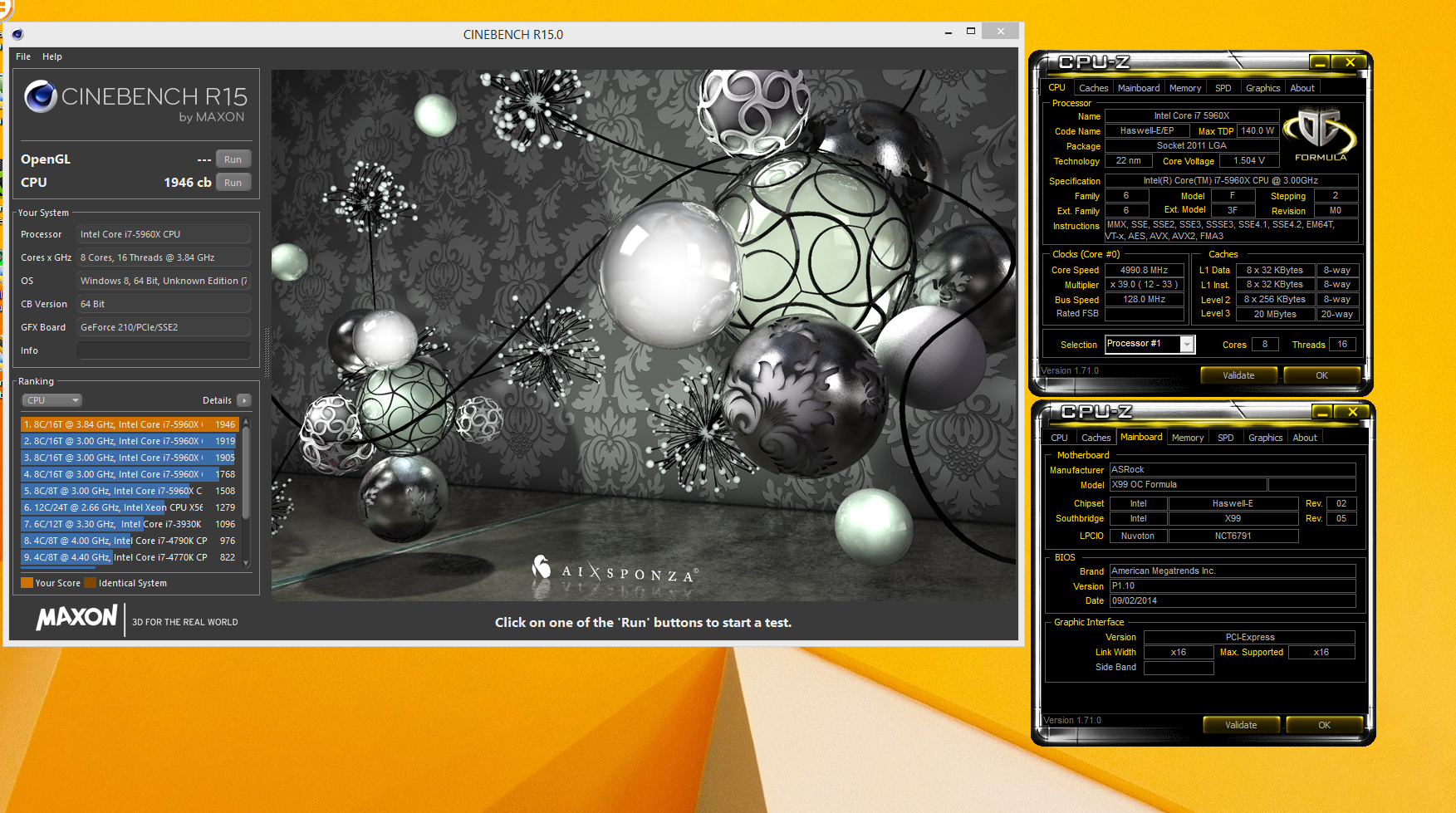1456x813 pixels.
Task: Open the Memory tab in top CPU-Z
Action: pos(1185,88)
